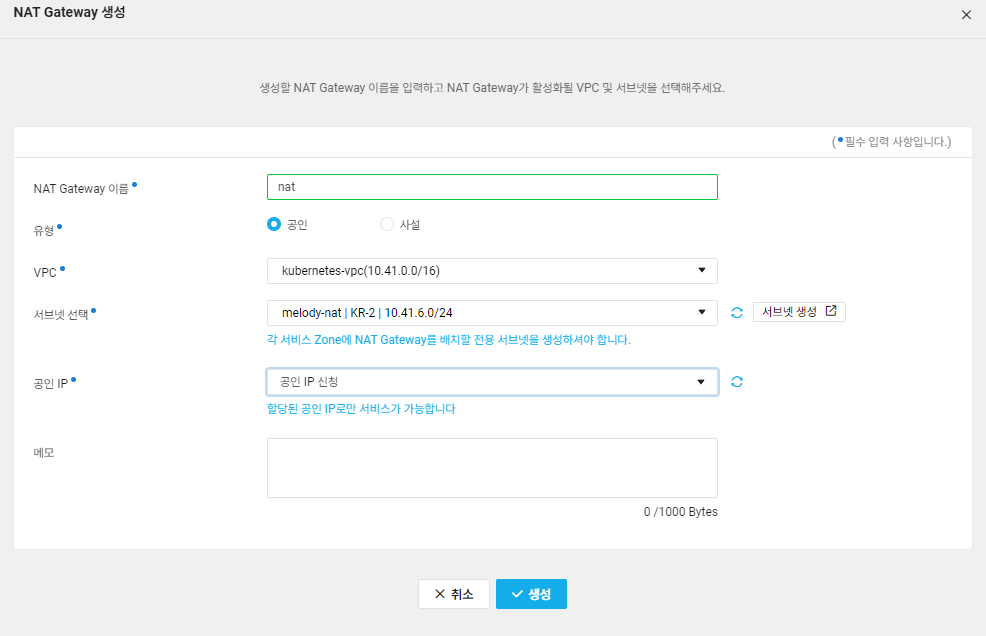This screenshot has width=986, height=636.
Task: Open the VPC dropdown kubernetes-vpc
Action: 492,271
